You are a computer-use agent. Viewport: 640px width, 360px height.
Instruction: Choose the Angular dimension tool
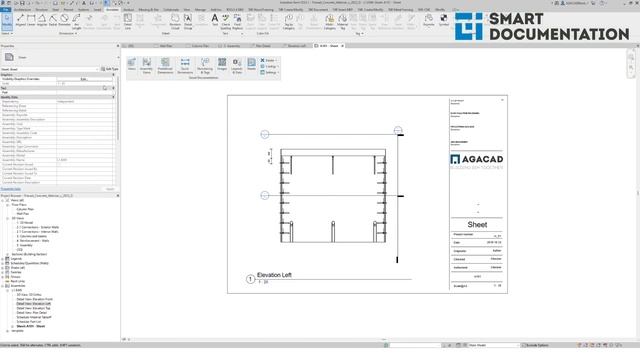[42, 20]
